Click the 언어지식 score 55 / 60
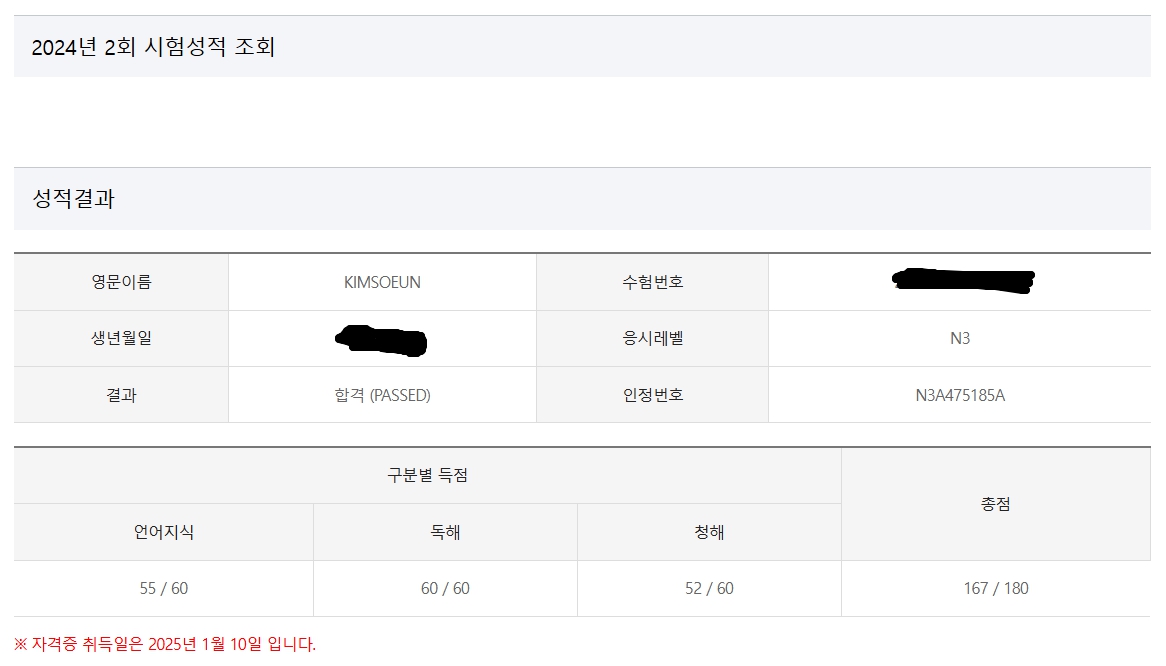This screenshot has height=666, width=1166. tap(164, 588)
